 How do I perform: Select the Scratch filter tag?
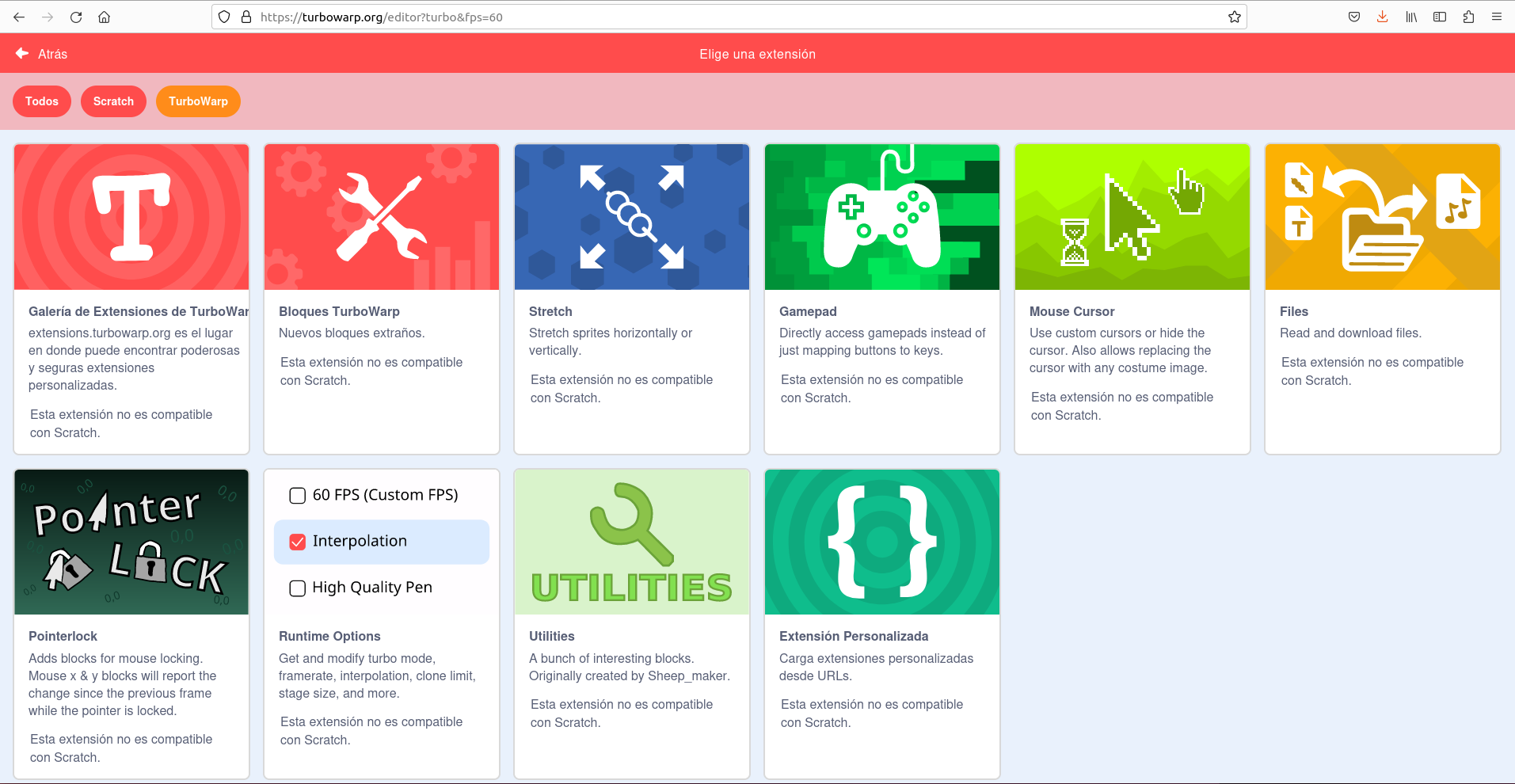pyautogui.click(x=113, y=101)
